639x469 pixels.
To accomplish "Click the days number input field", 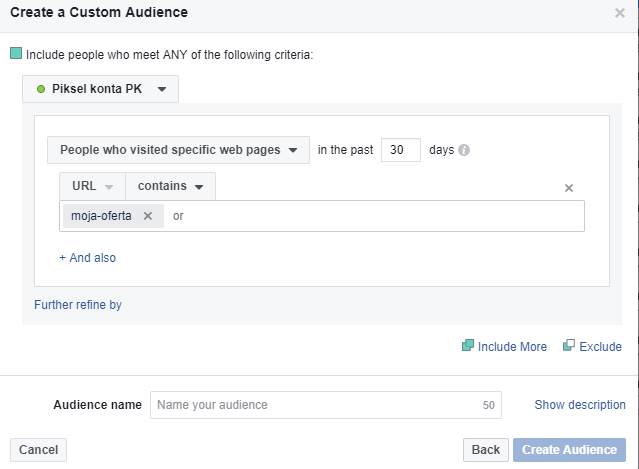I will [400, 150].
